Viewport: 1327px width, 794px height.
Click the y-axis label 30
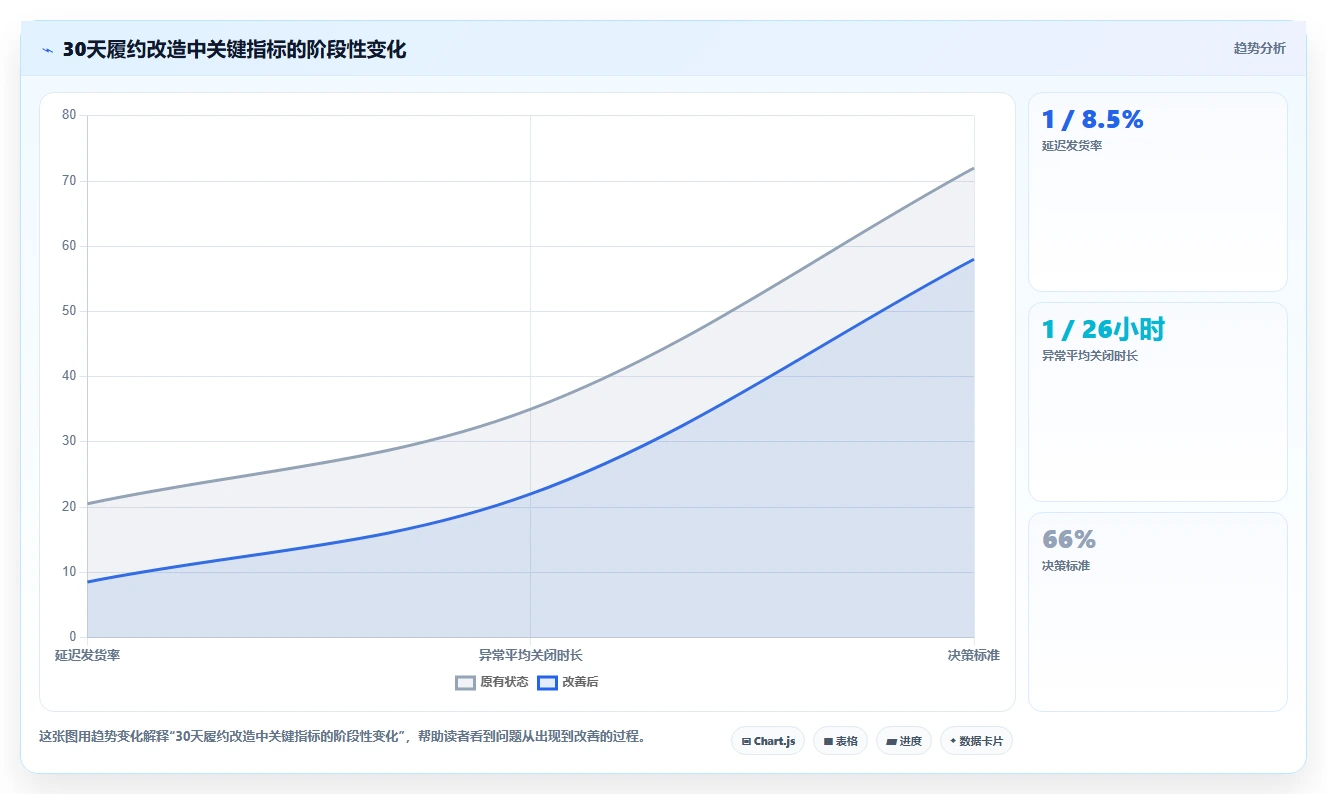click(69, 441)
